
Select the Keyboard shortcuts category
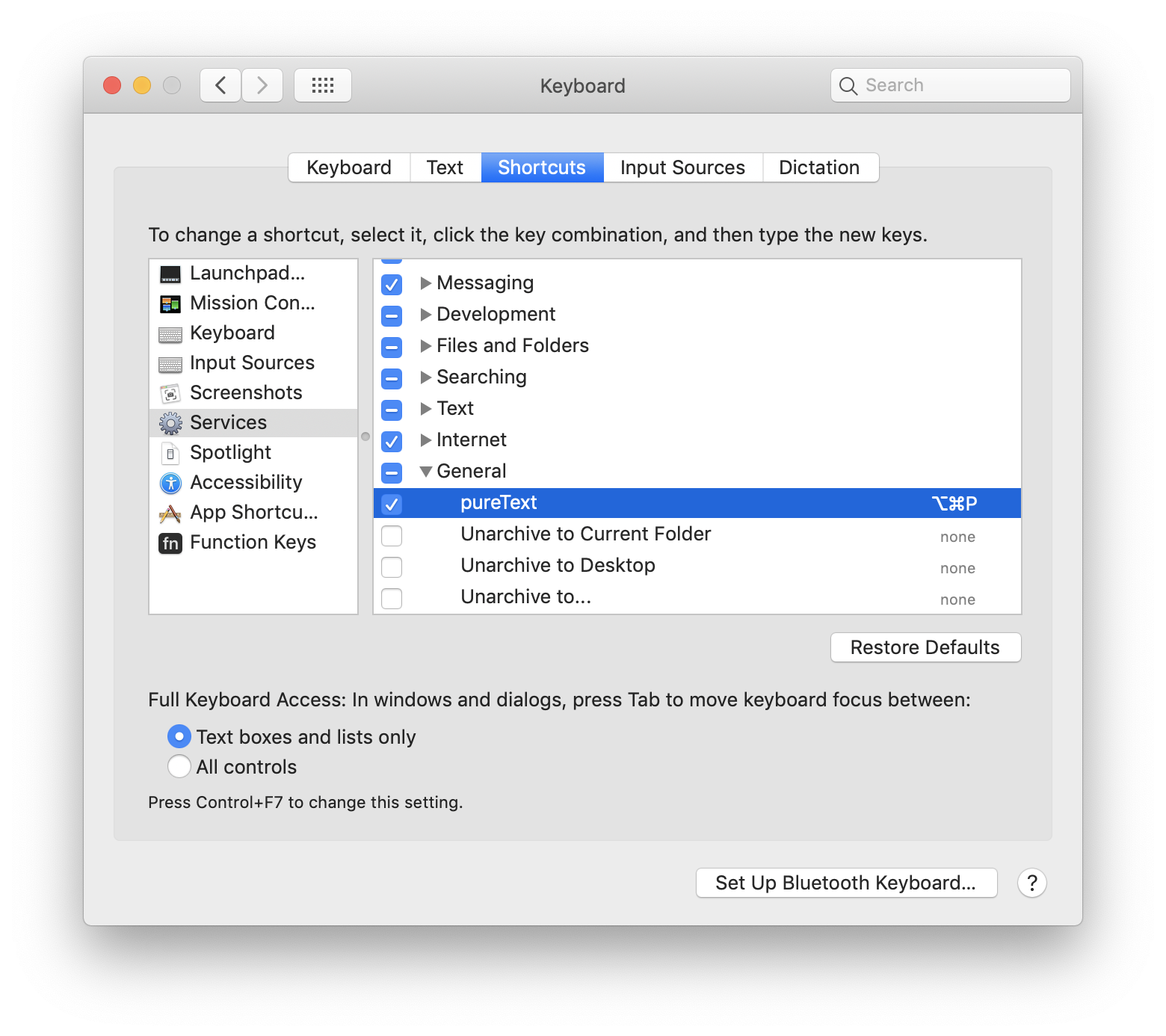coord(232,333)
